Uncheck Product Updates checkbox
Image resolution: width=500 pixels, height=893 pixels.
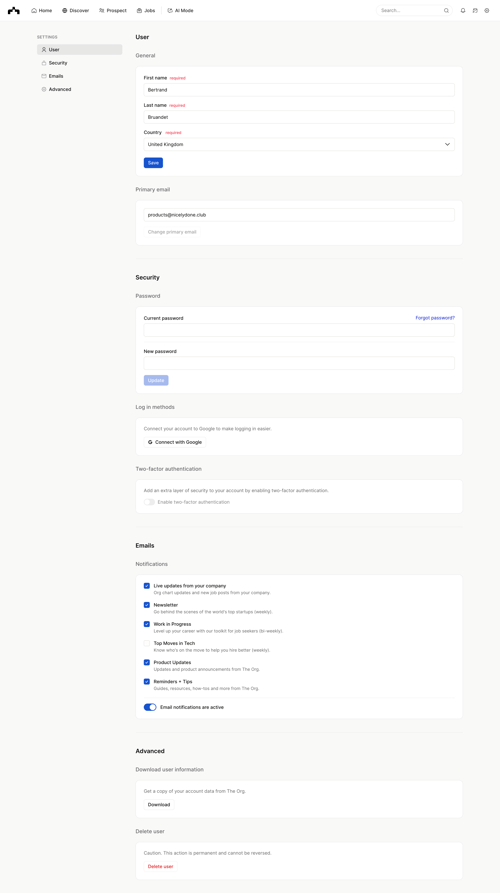(x=147, y=662)
